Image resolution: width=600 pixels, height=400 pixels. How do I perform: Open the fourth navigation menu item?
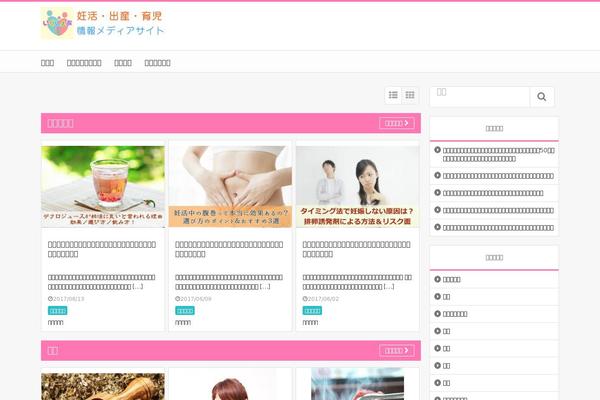157,63
